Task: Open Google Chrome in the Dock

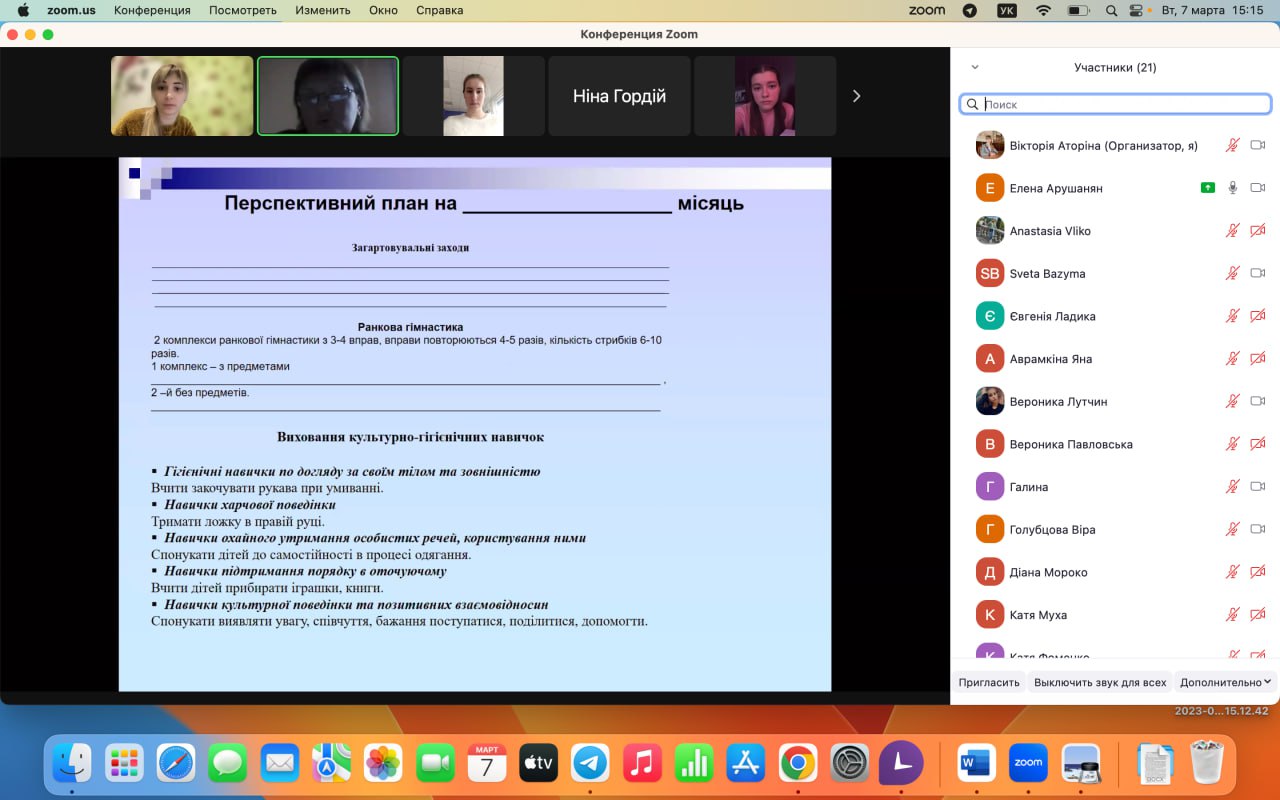Action: pos(798,763)
